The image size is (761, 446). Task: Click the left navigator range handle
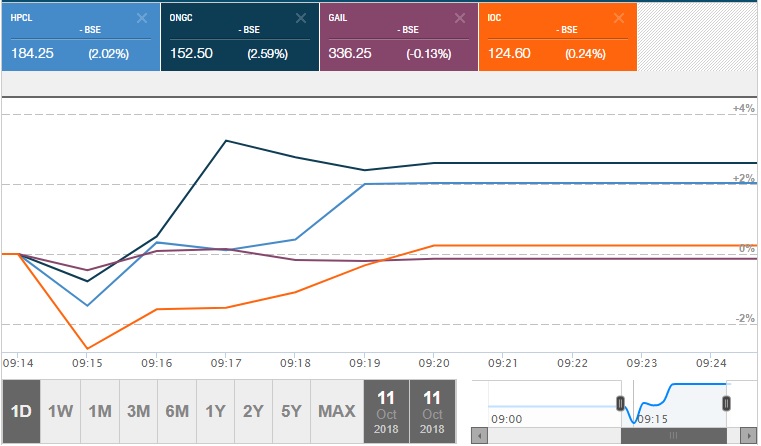tap(621, 402)
